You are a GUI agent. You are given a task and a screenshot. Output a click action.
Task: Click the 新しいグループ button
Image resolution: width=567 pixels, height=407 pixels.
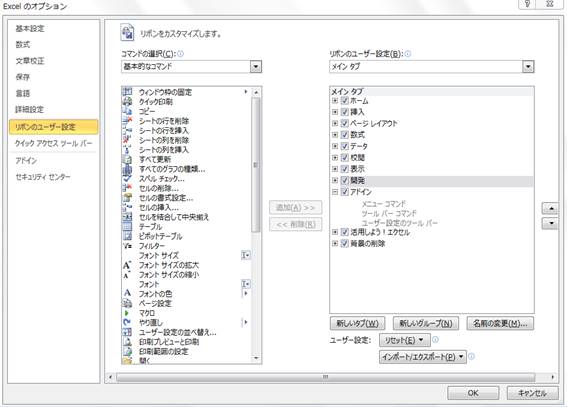click(x=426, y=323)
